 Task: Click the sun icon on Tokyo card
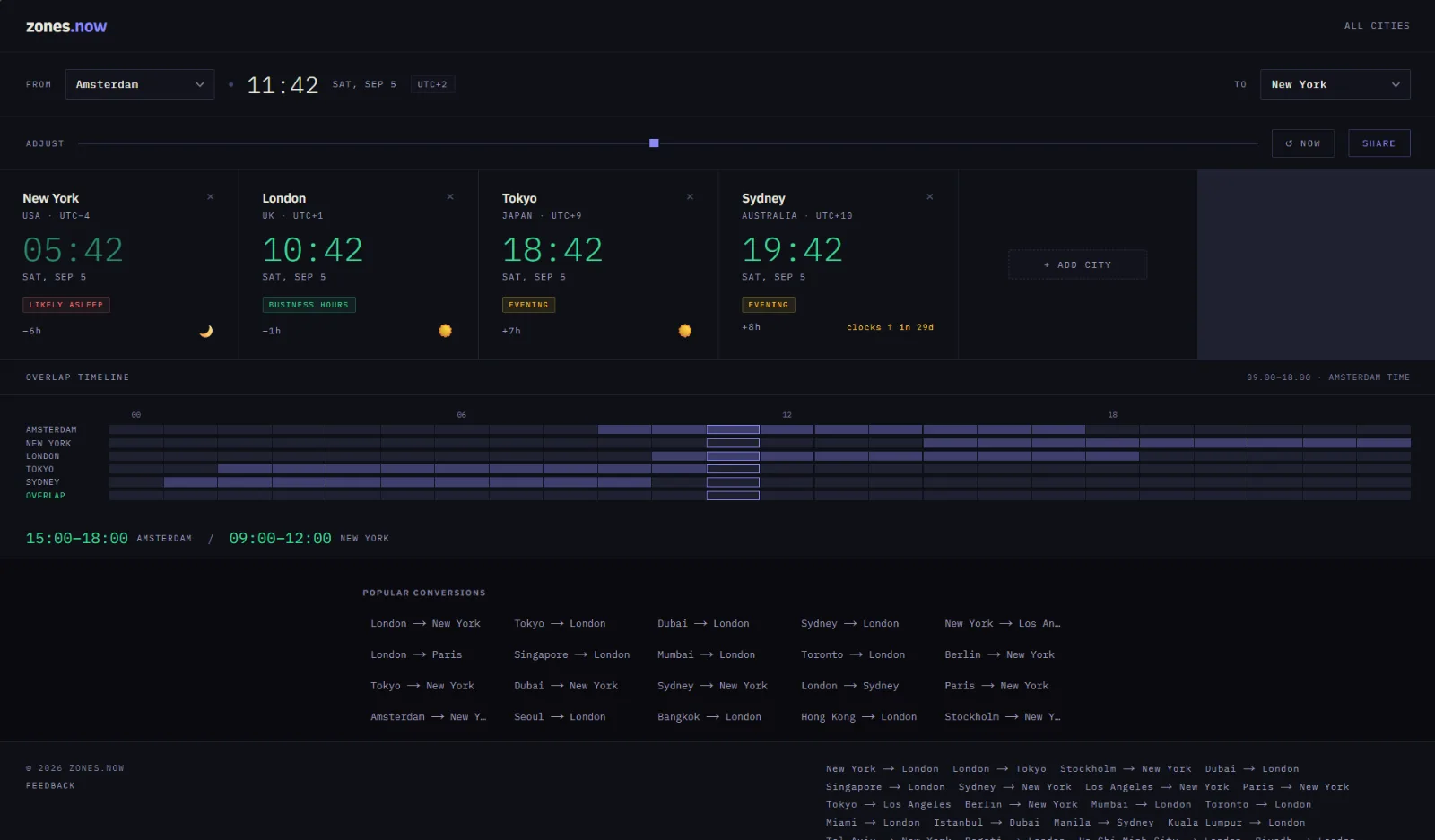(685, 331)
